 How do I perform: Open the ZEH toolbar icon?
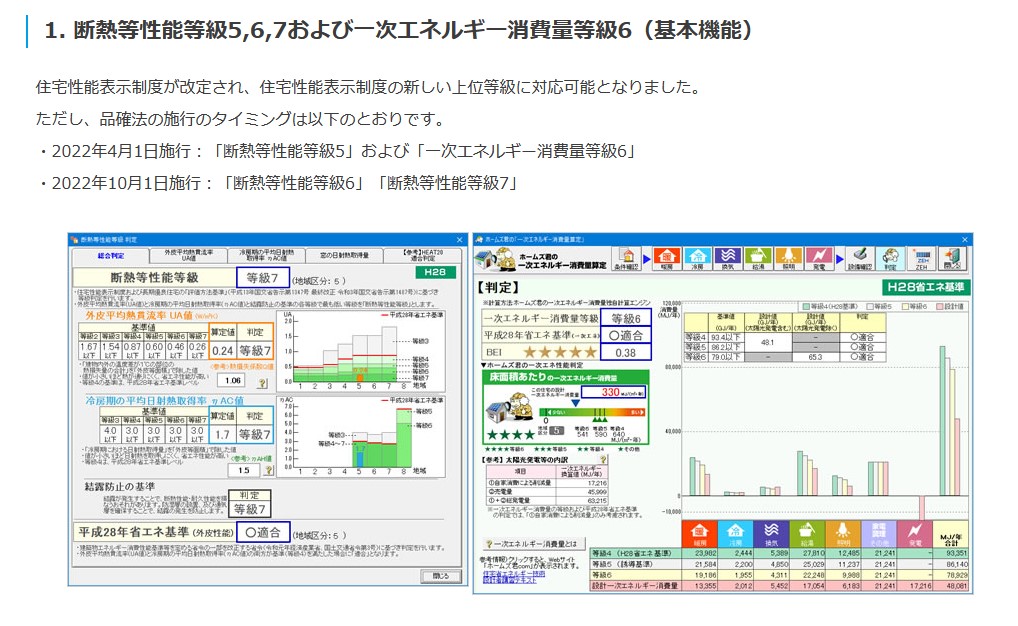tap(921, 258)
